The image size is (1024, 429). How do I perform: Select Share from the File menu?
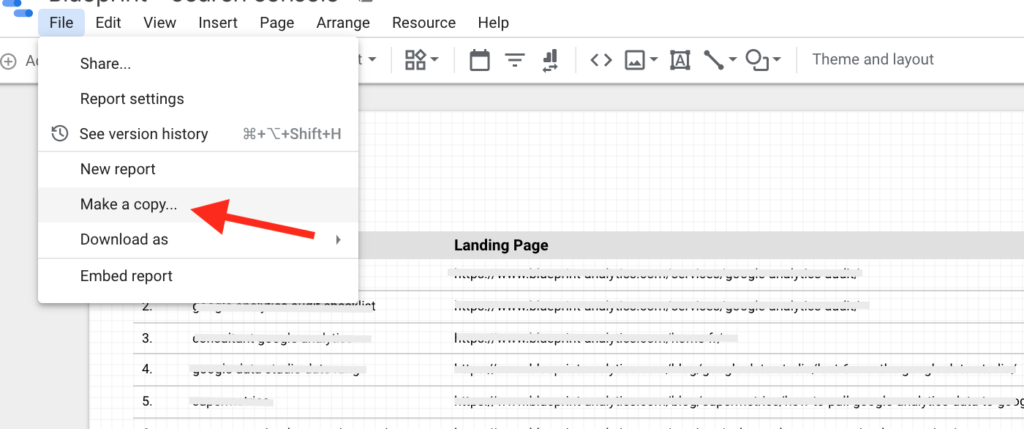[105, 64]
